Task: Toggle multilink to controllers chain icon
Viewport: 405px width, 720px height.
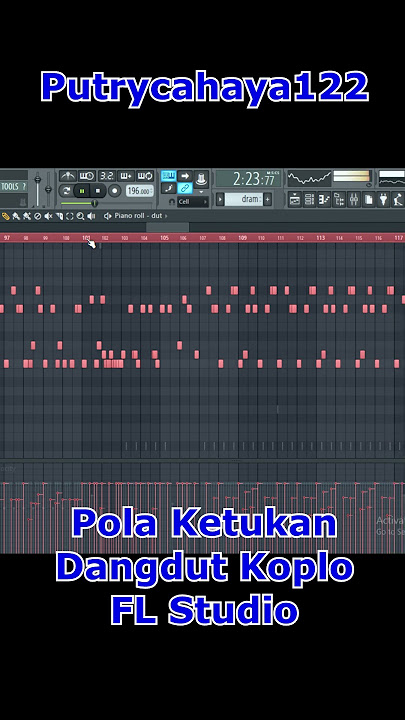Action: (x=185, y=188)
